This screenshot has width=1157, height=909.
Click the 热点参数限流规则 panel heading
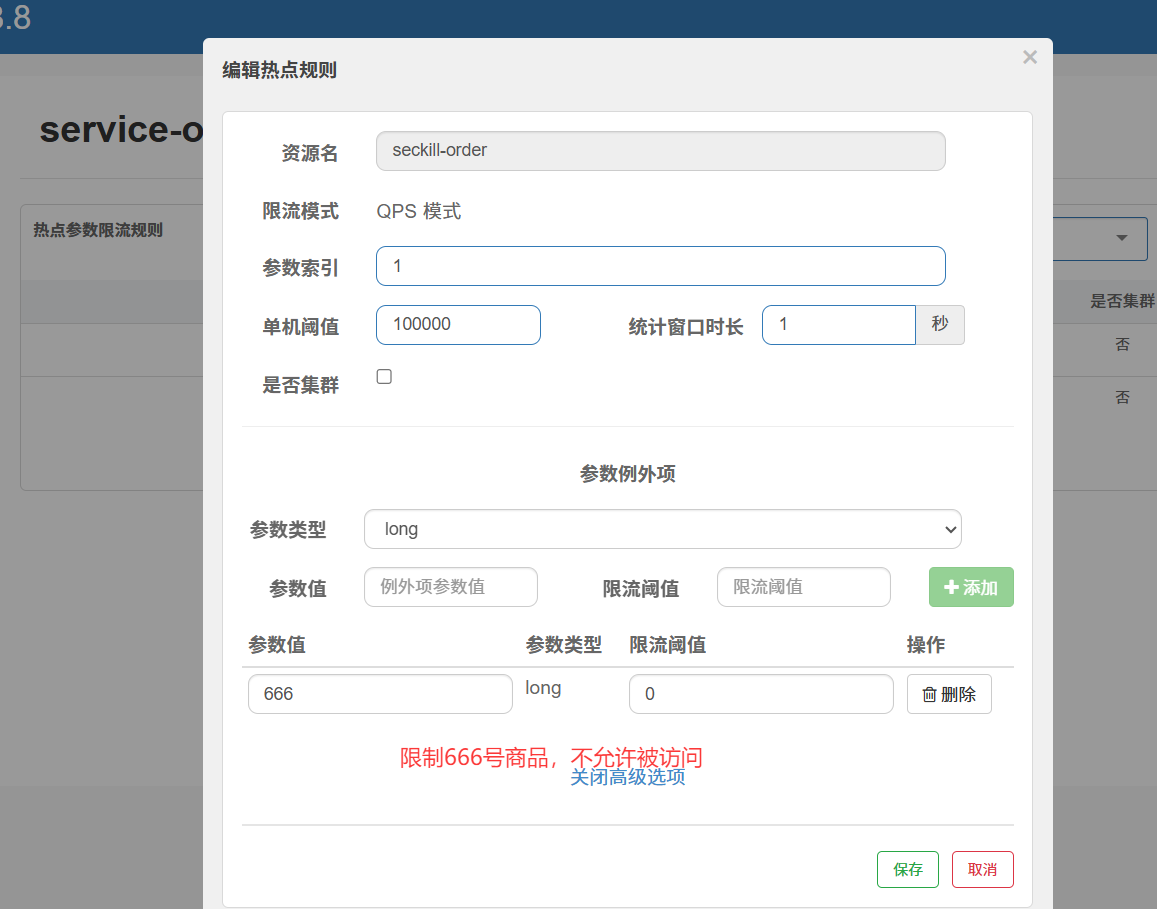pyautogui.click(x=98, y=230)
